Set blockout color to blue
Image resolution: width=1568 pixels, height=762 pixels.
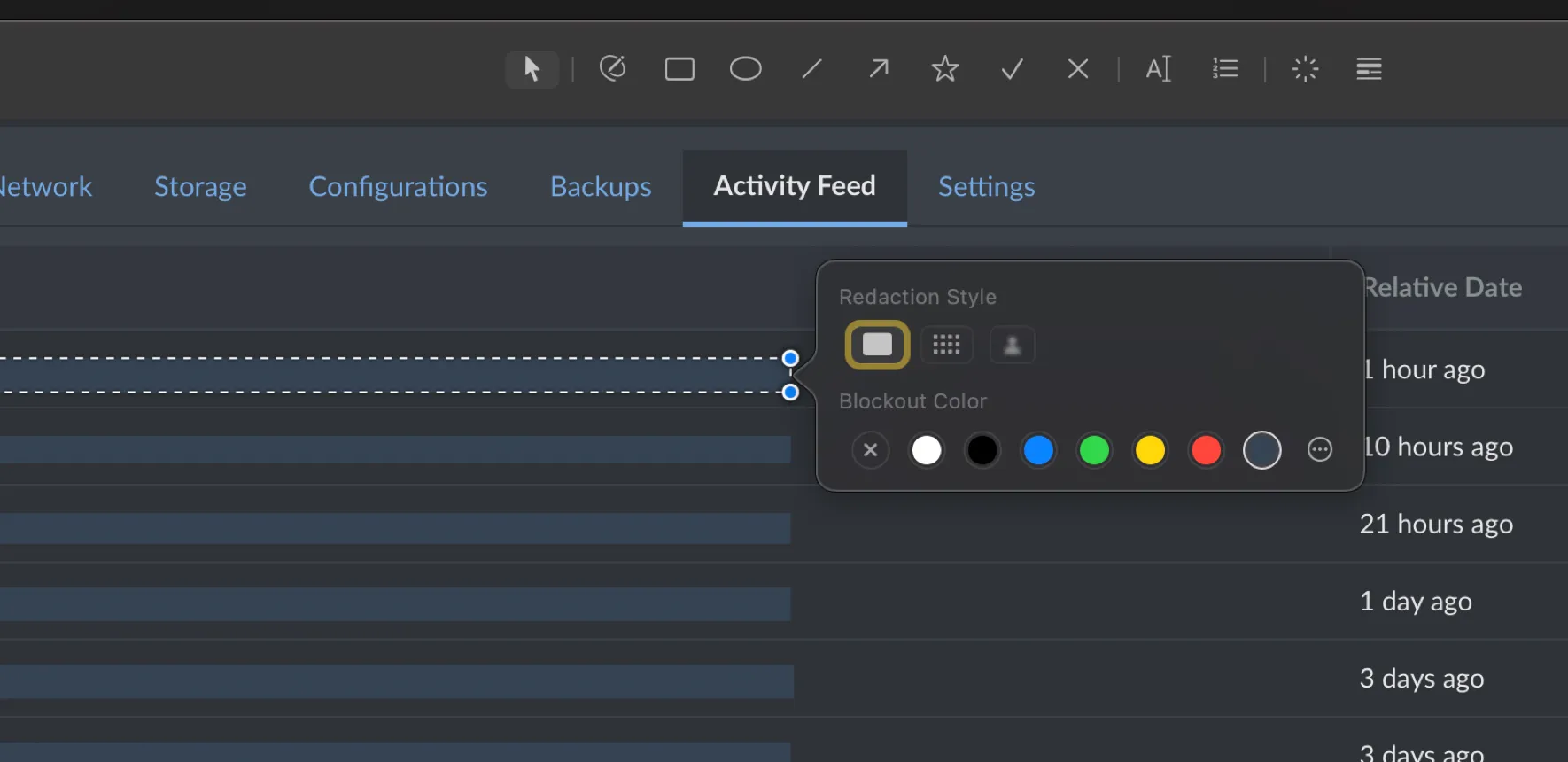(x=1038, y=450)
